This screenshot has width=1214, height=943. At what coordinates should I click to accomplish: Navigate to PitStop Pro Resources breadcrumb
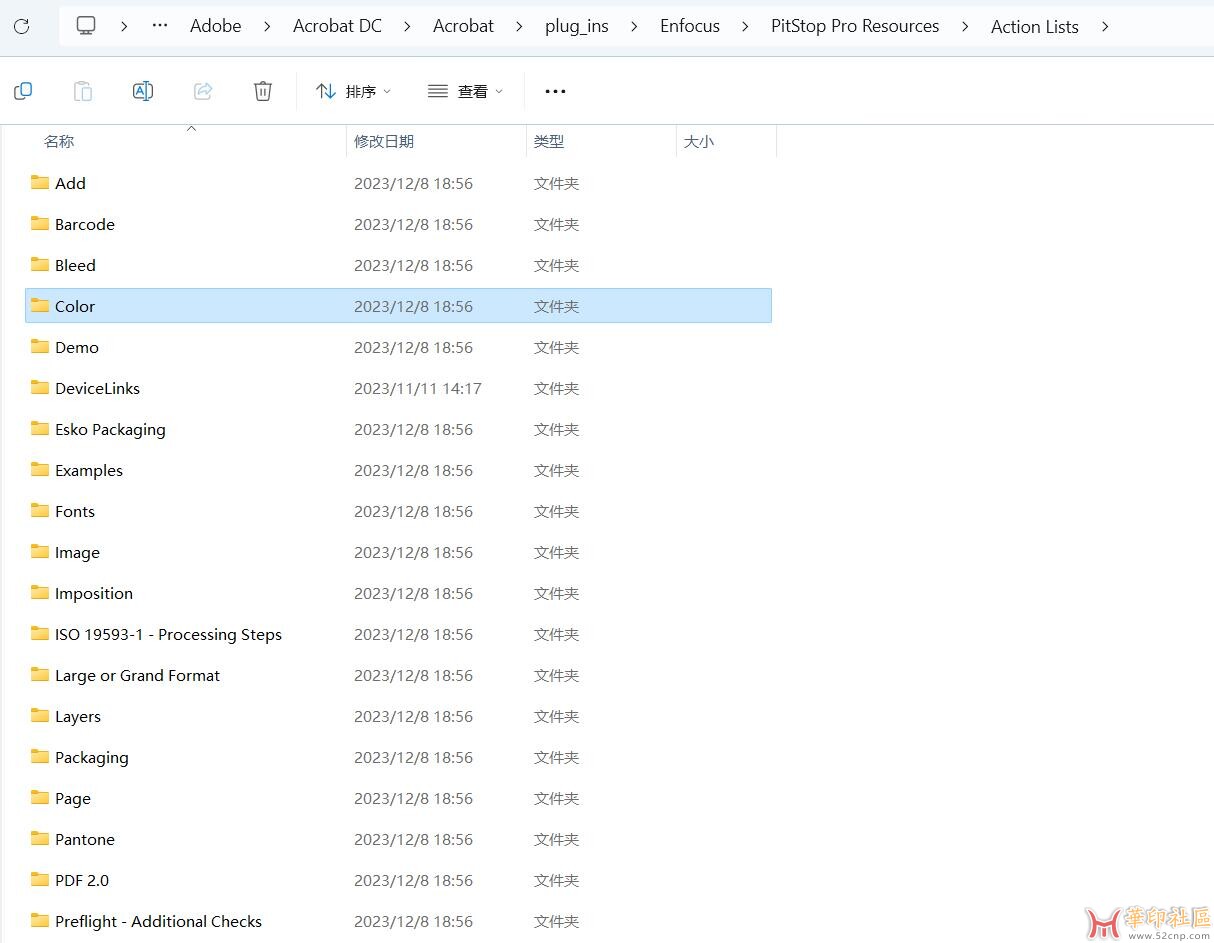click(855, 26)
